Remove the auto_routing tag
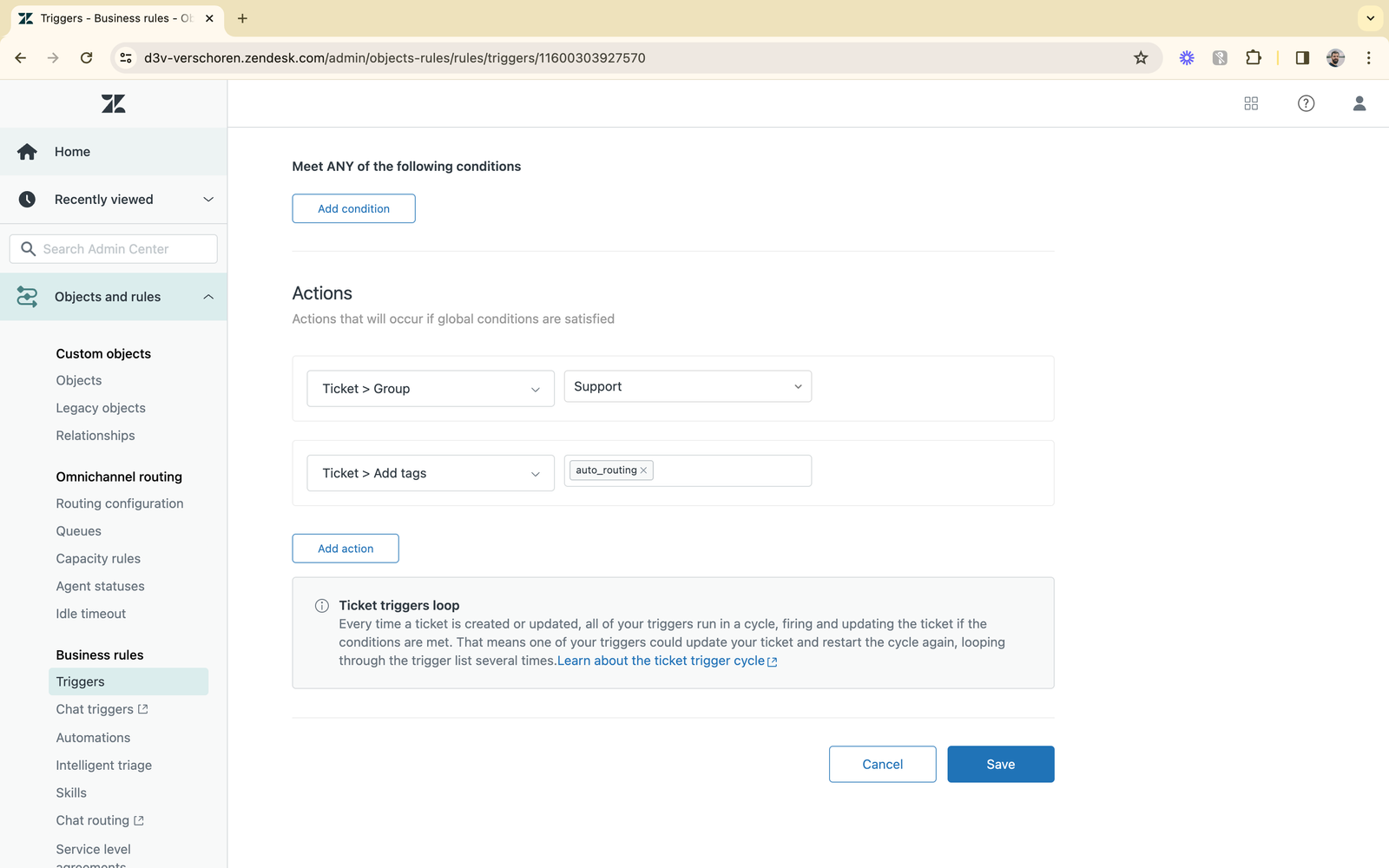This screenshot has height=868, width=1389. (643, 470)
